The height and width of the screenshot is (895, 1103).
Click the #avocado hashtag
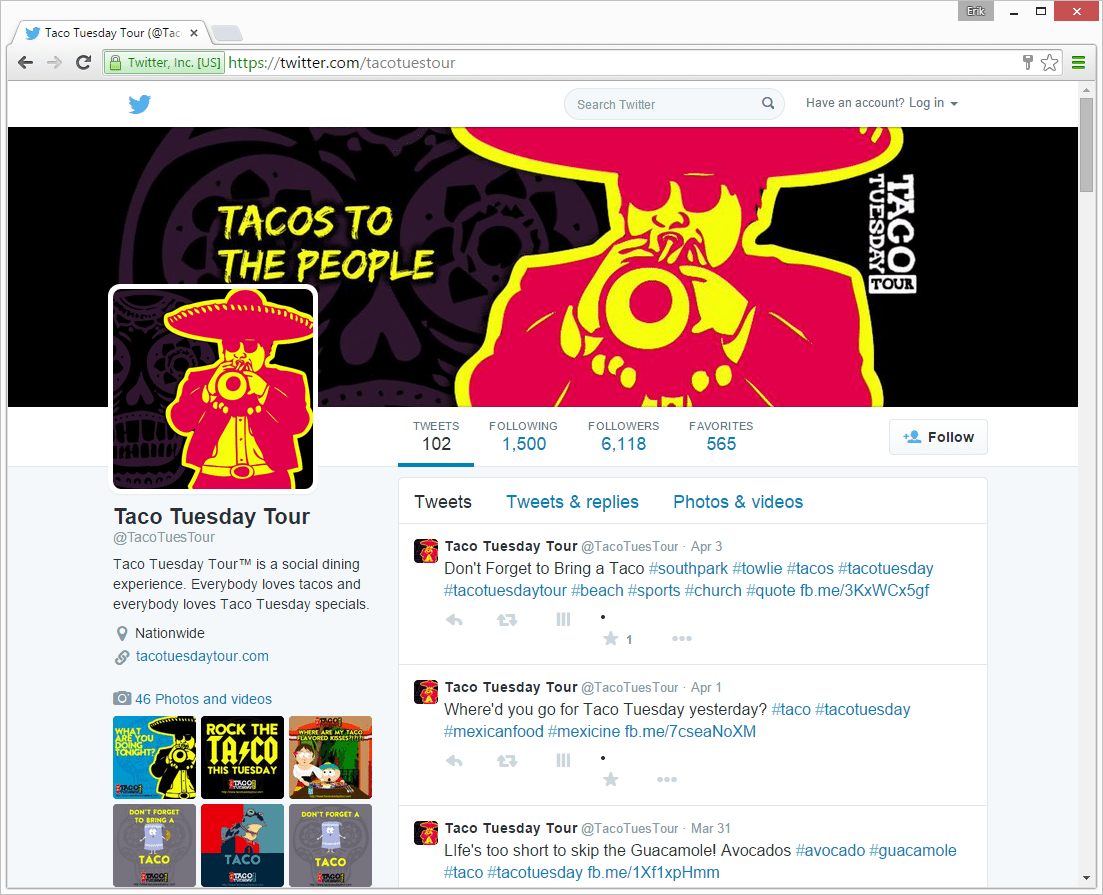830,851
